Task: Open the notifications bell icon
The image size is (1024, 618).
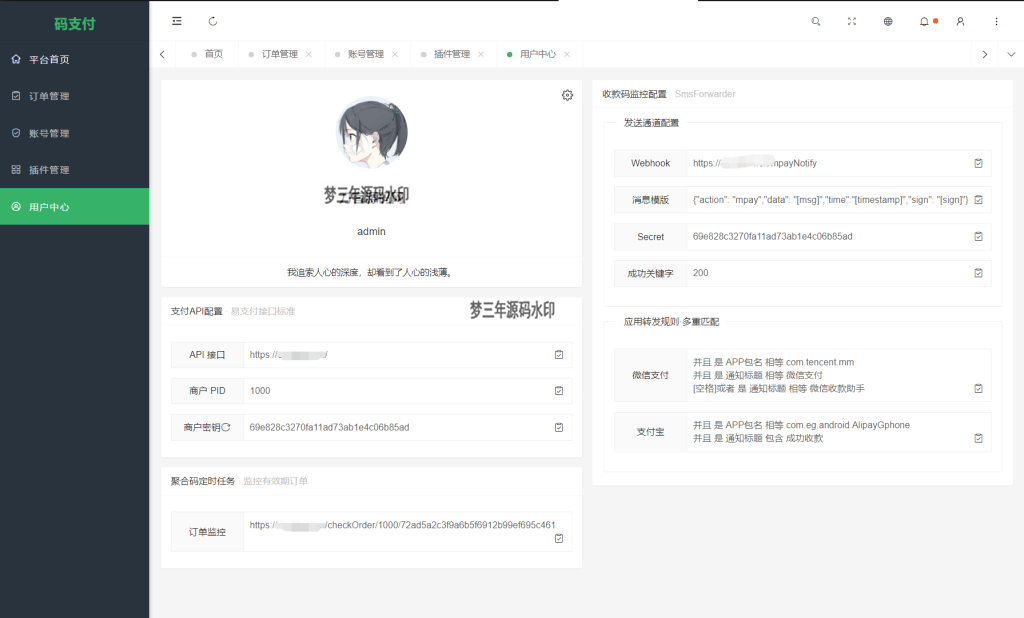Action: click(x=924, y=21)
